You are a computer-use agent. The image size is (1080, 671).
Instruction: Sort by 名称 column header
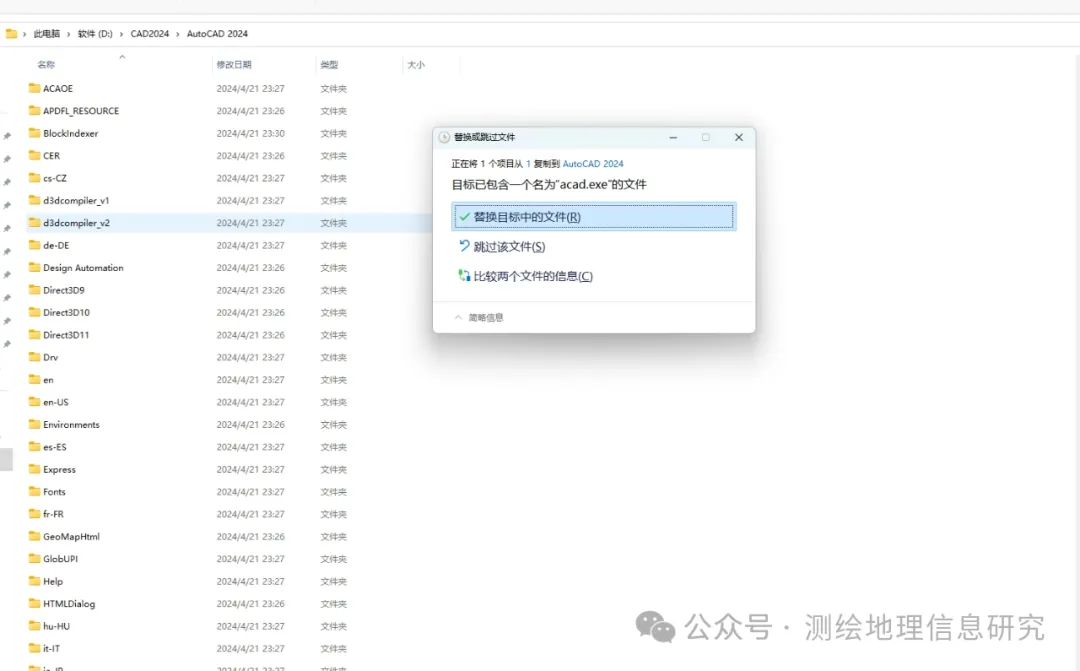[46, 65]
